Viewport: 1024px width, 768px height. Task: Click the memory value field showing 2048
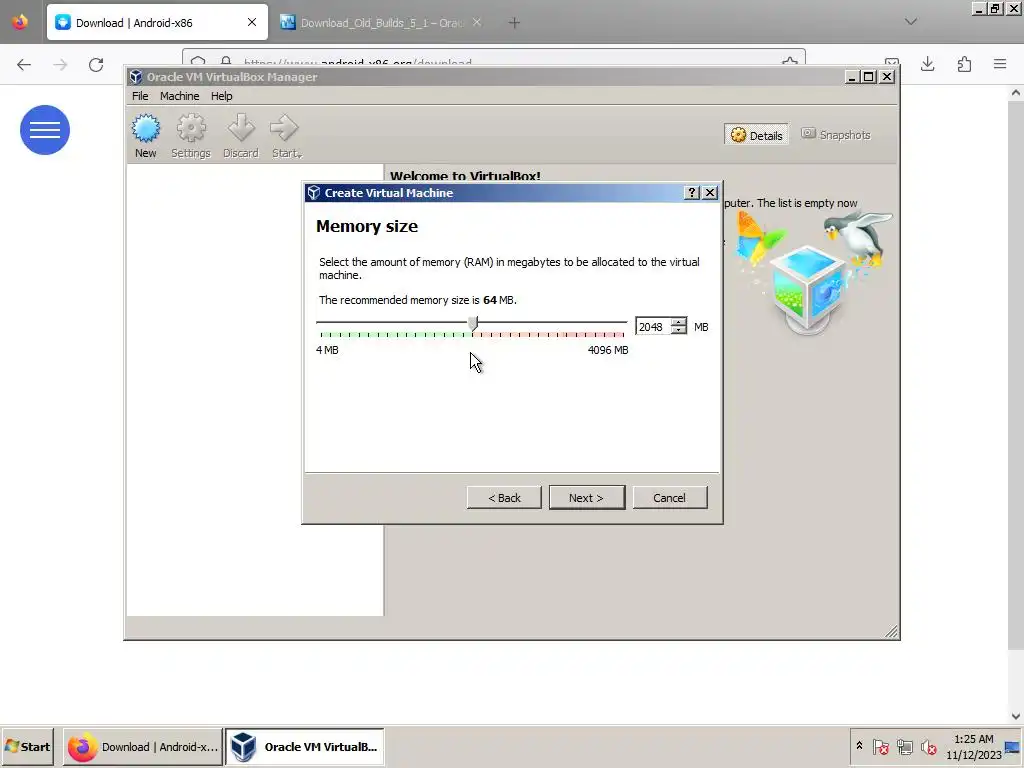click(x=652, y=327)
